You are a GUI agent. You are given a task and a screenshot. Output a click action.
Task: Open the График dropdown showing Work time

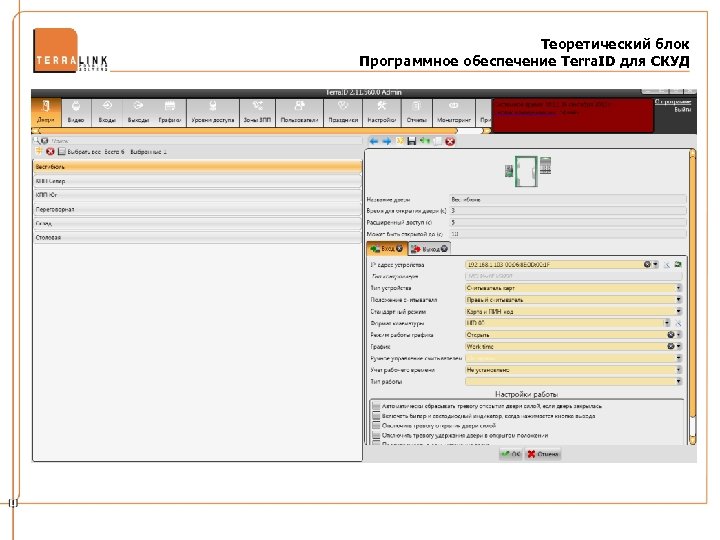[x=678, y=346]
